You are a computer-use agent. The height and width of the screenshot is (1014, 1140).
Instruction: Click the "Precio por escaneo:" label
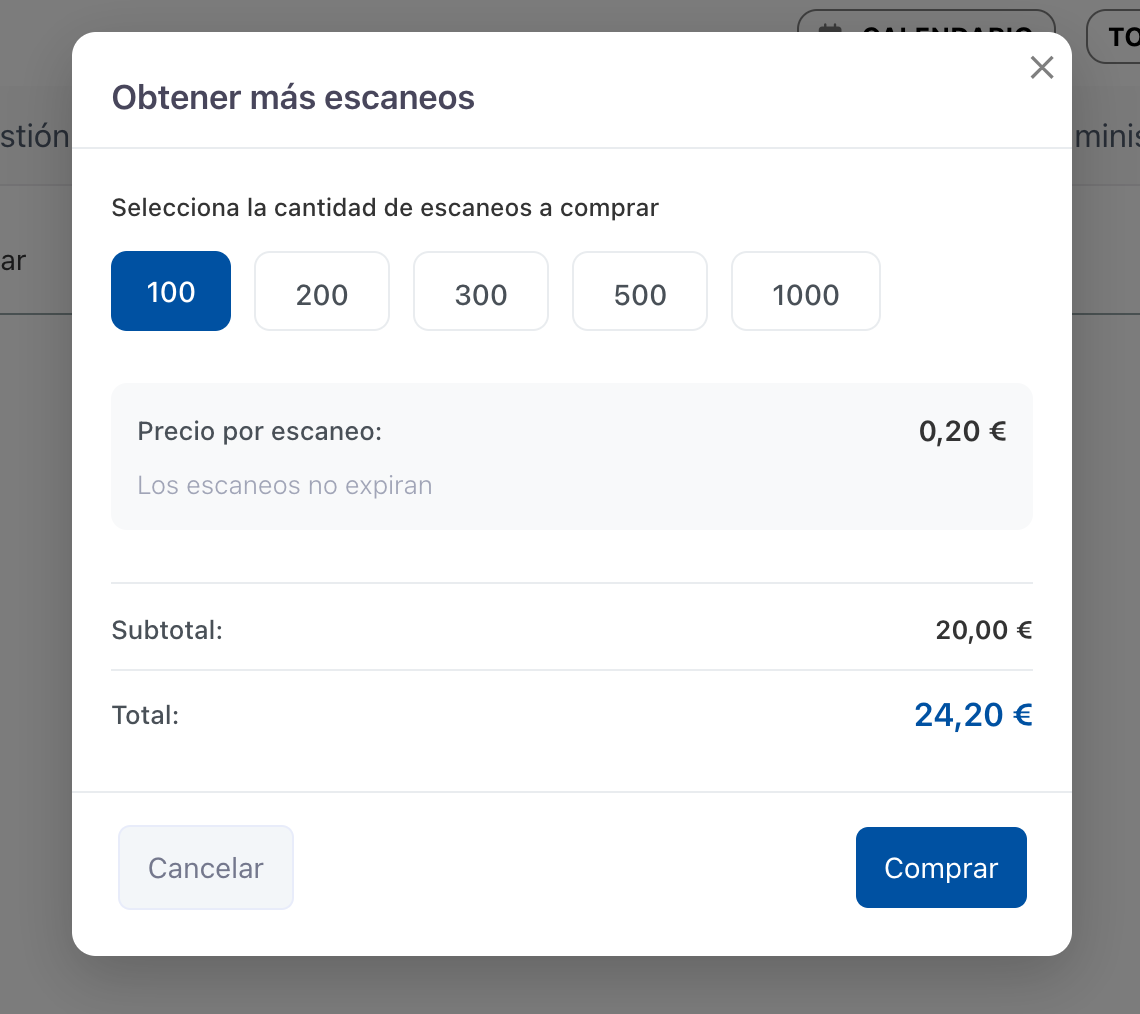click(260, 432)
